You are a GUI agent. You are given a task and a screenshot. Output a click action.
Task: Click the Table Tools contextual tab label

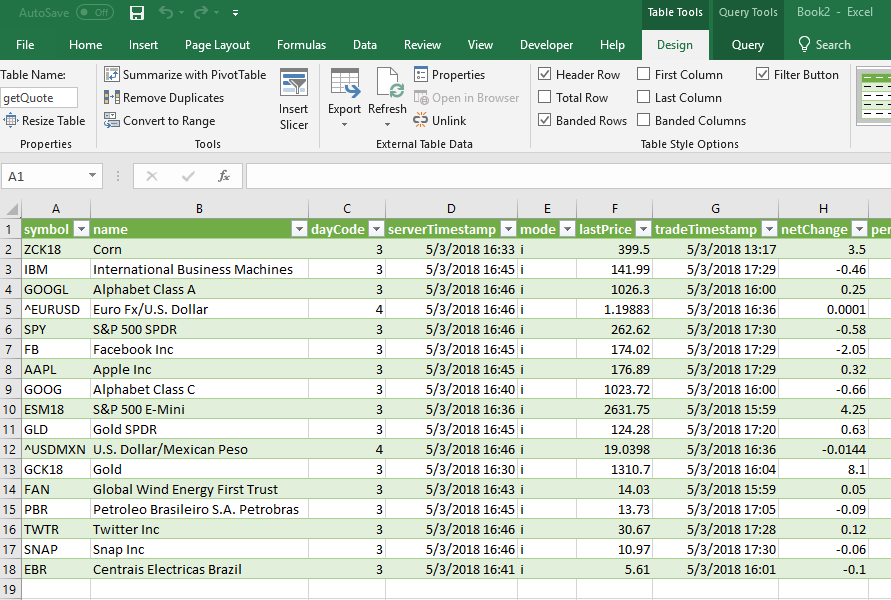675,12
